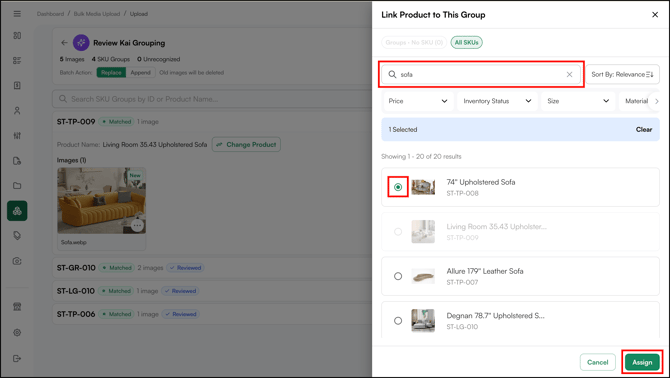Open three-dots menu on Sofa.webp image

pos(137,225)
